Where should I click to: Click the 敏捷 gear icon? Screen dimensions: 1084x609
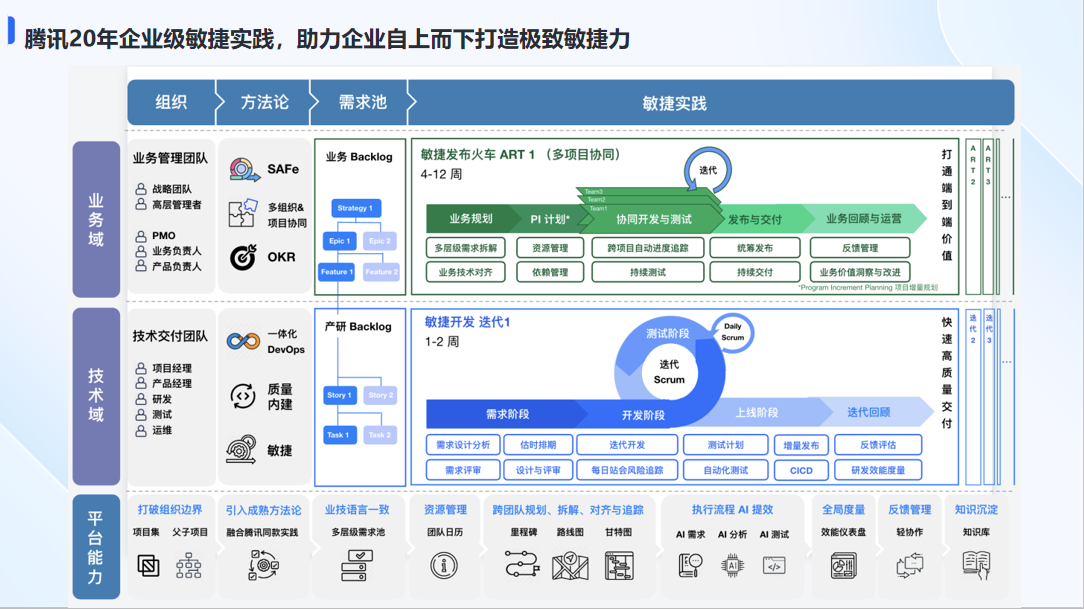click(242, 450)
